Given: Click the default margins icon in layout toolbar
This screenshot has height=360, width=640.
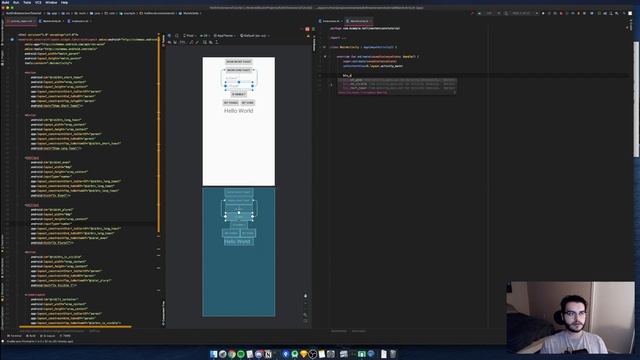Looking at the screenshot, I should (182, 42).
